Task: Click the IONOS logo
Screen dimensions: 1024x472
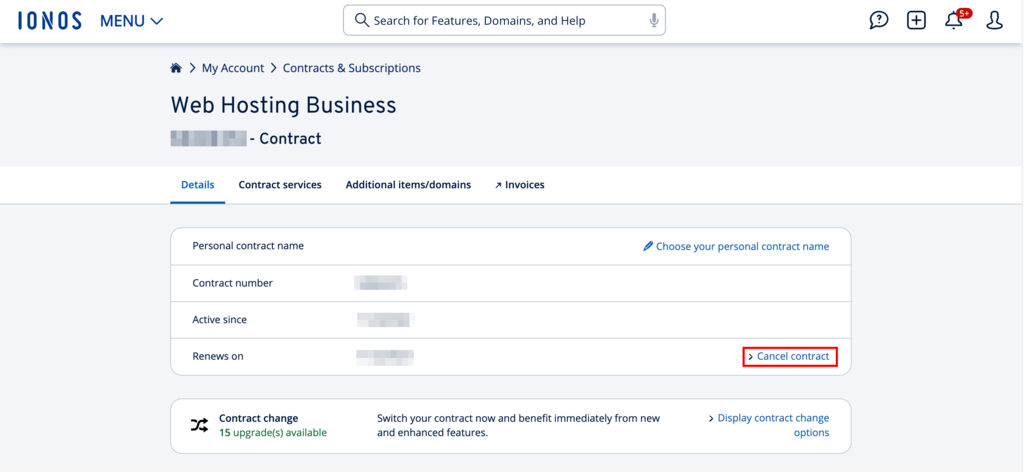Action: 49,20
